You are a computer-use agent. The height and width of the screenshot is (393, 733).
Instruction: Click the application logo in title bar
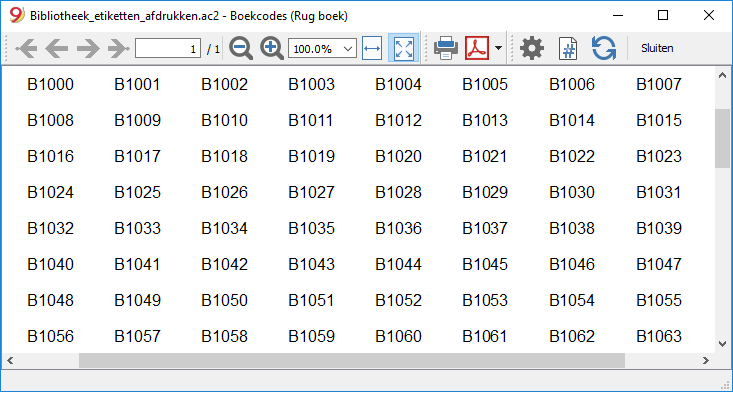pos(17,15)
